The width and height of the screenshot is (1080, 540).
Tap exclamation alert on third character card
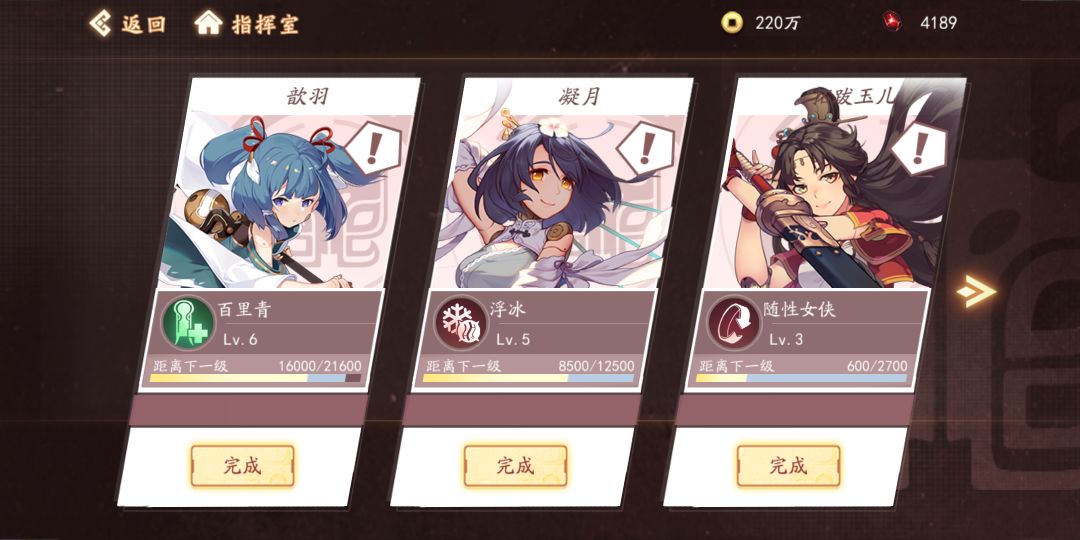(x=920, y=147)
